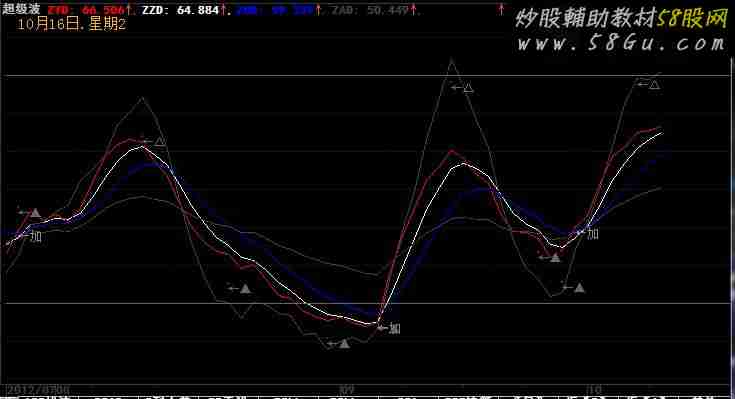Click the isolated red up arrow in the header

pyautogui.click(x=502, y=9)
